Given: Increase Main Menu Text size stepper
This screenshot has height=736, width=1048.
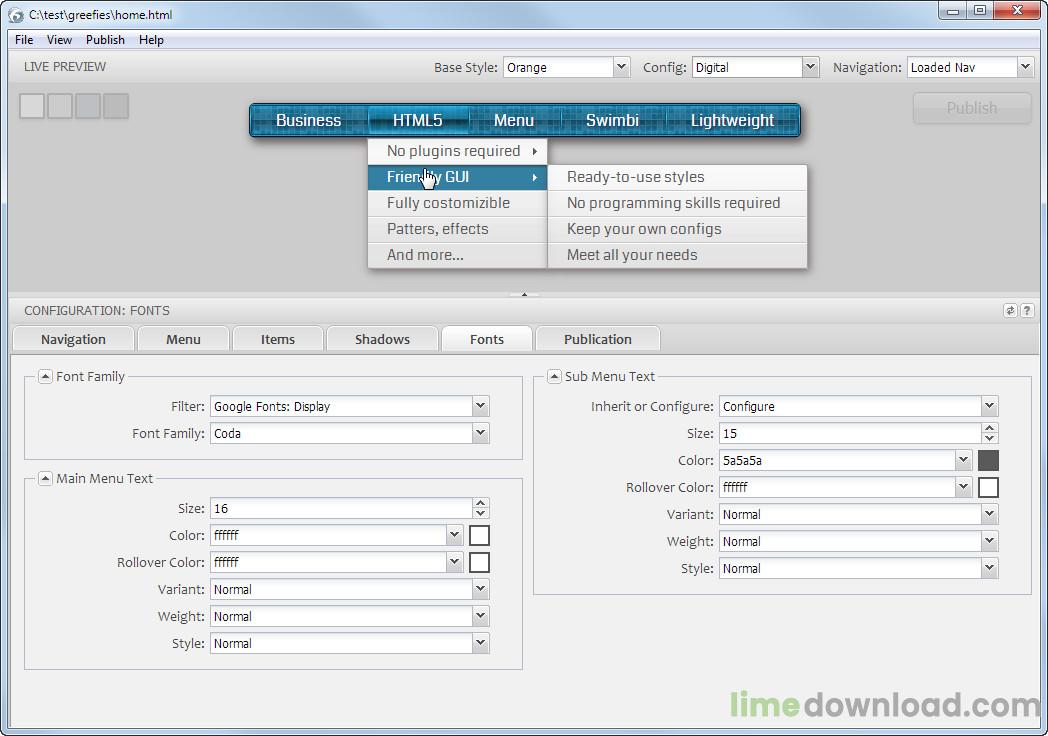Looking at the screenshot, I should 481,503.
